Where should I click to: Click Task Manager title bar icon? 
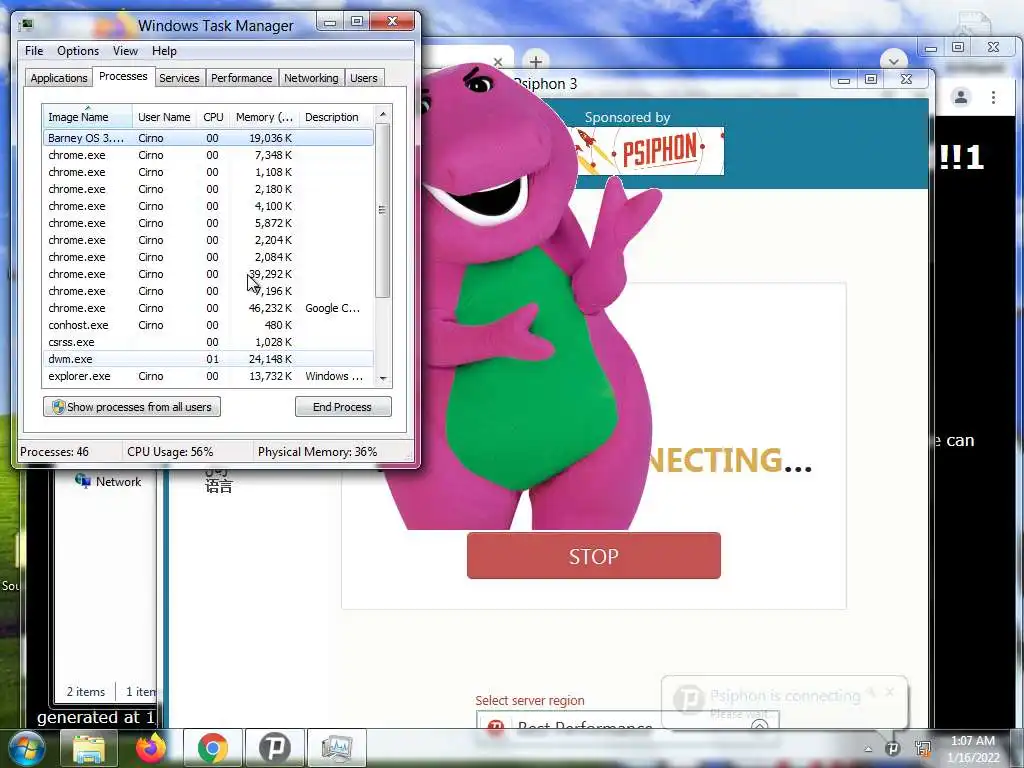(27, 25)
